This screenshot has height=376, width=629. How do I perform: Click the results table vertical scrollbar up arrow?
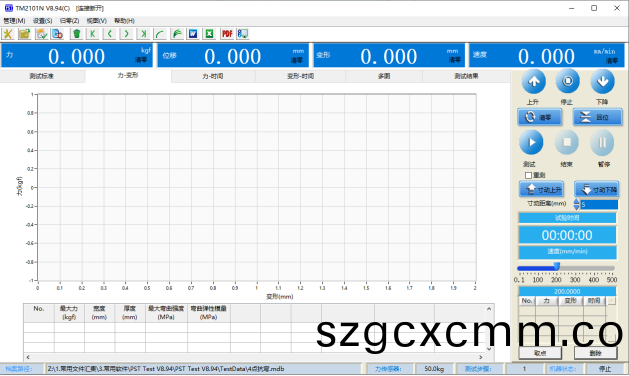pos(489,309)
